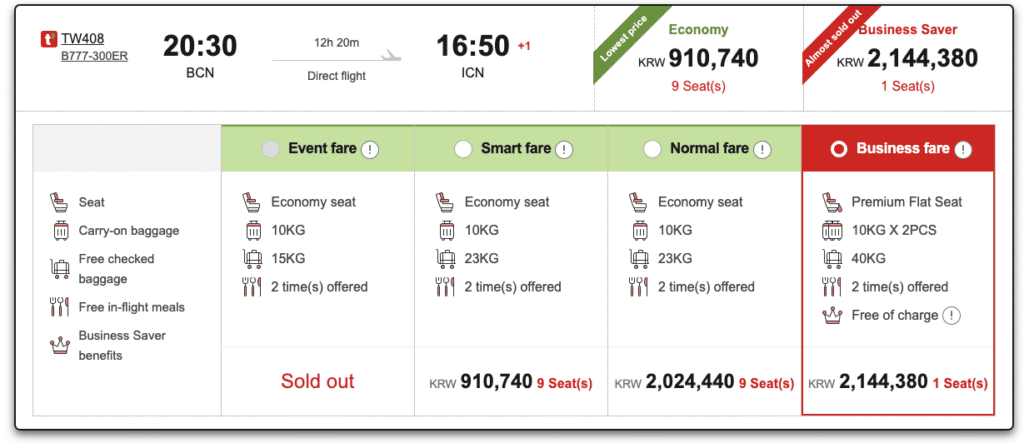Click 40KG checked baggage icon in Business fare
This screenshot has width=1024, height=443.
pos(832,259)
